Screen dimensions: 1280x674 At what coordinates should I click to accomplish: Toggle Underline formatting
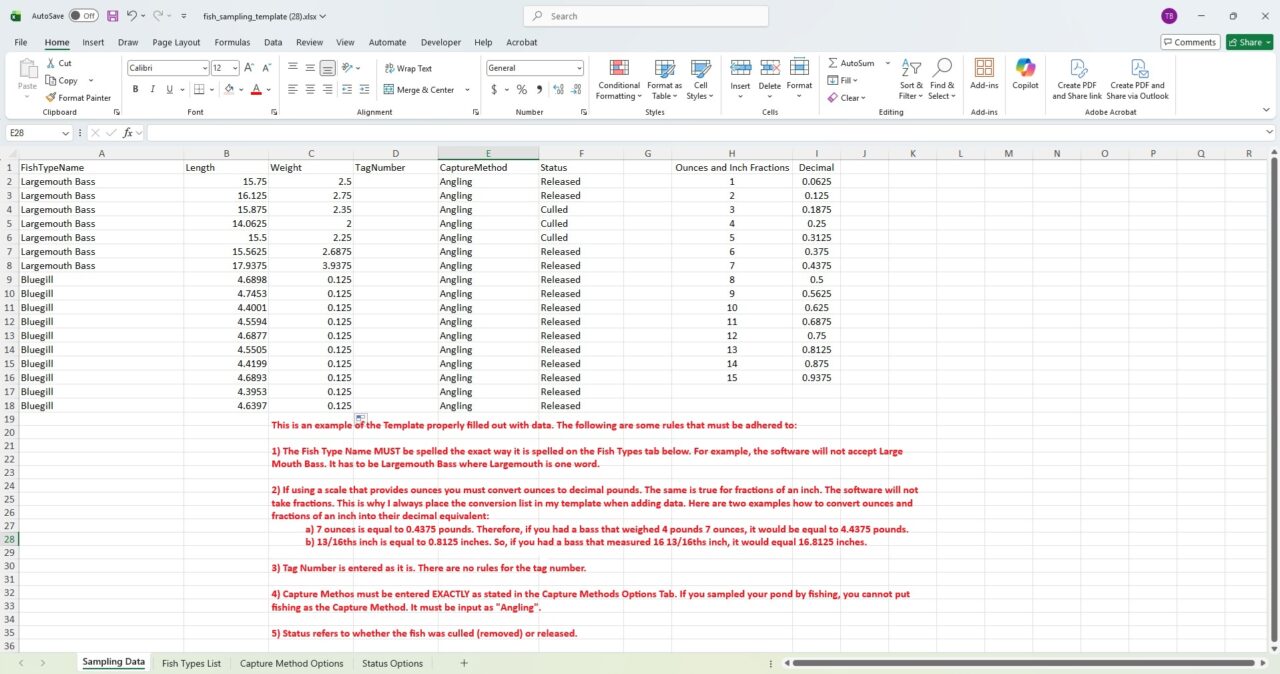point(168,89)
